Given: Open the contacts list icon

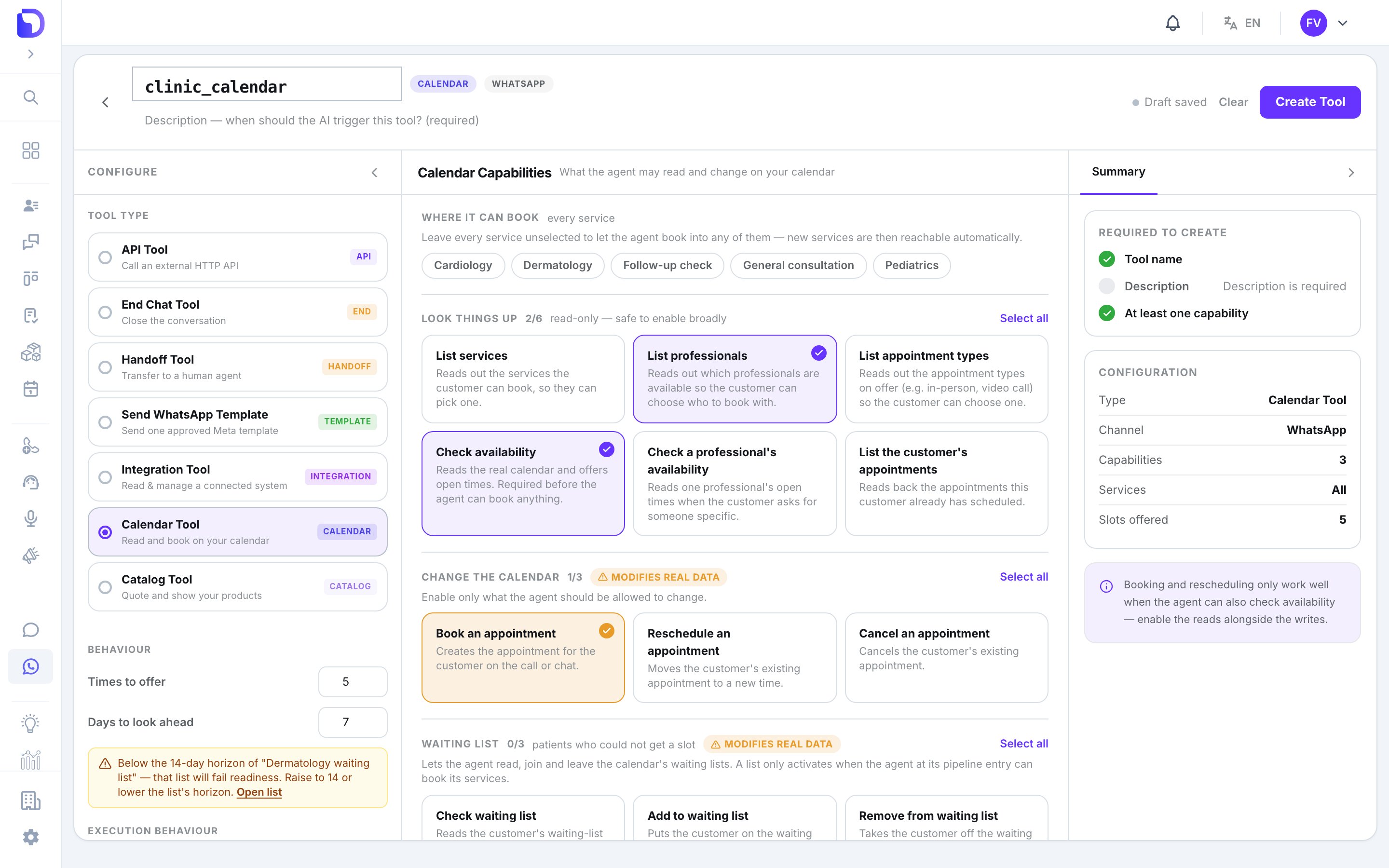Looking at the screenshot, I should click(30, 205).
